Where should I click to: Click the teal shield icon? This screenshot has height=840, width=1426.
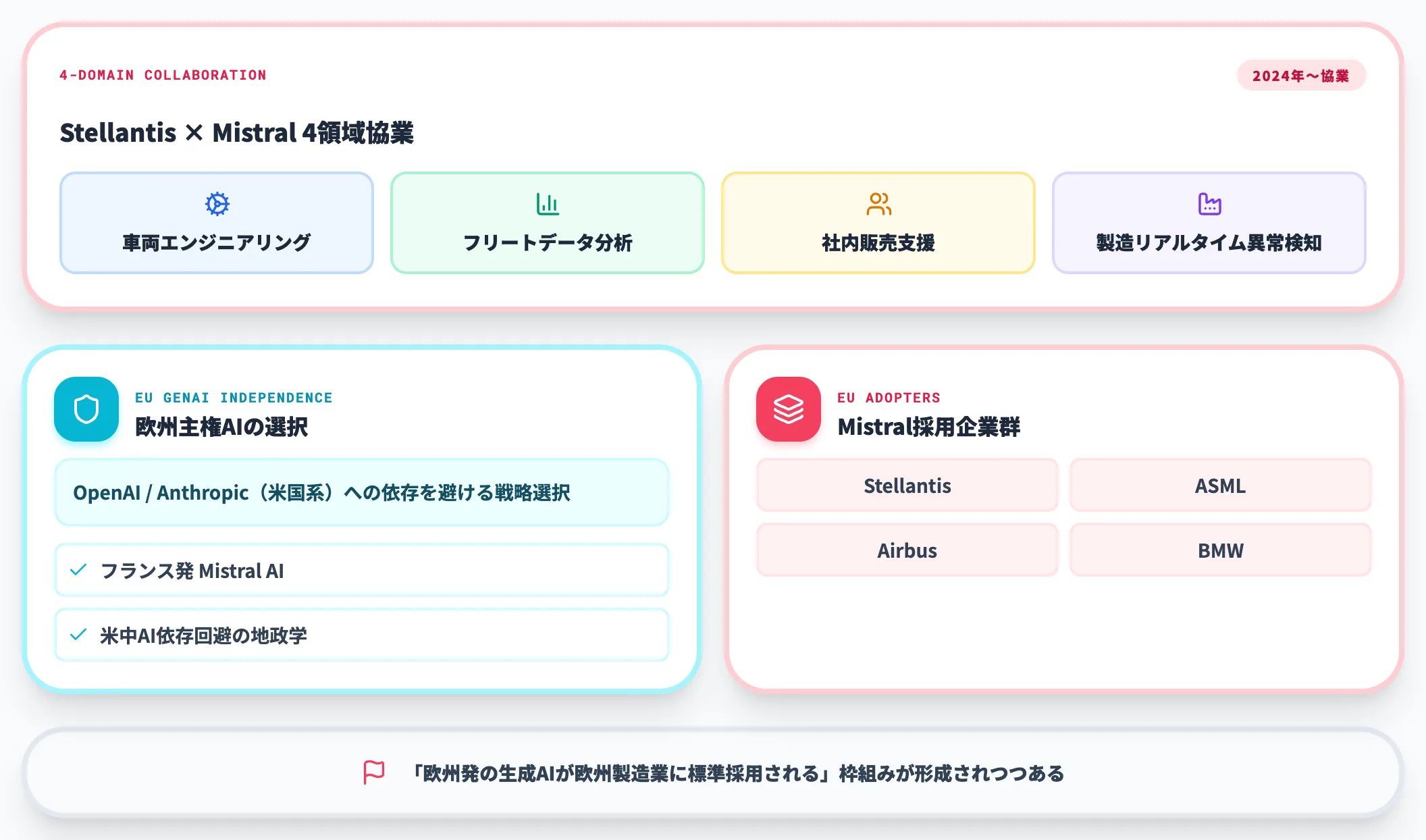click(86, 409)
